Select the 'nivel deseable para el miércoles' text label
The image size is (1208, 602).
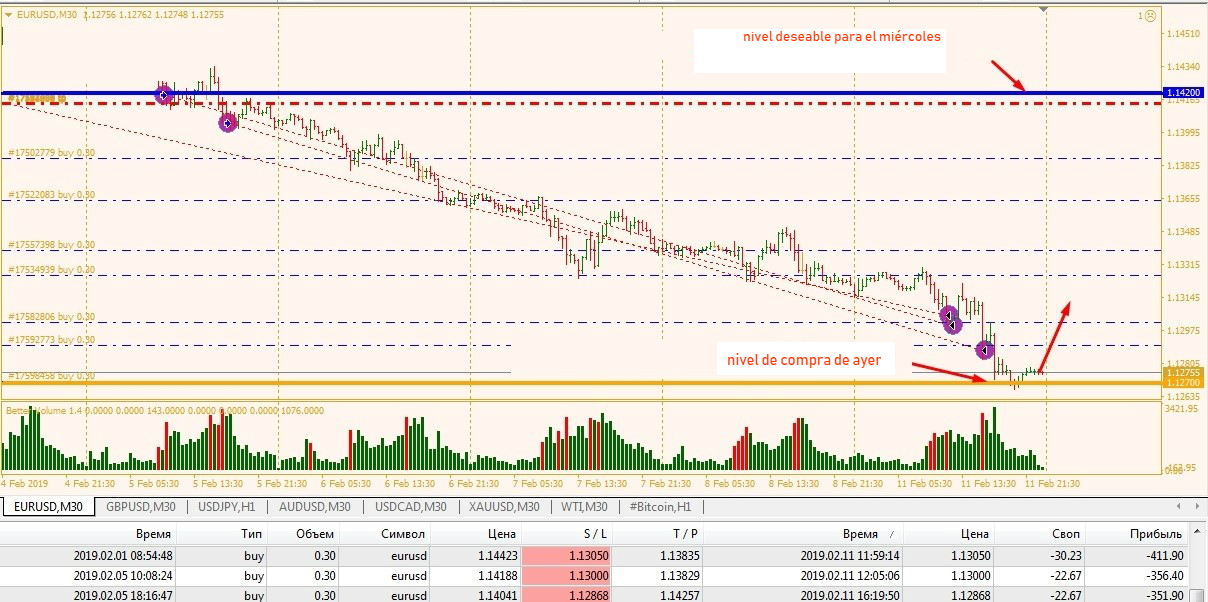click(840, 37)
